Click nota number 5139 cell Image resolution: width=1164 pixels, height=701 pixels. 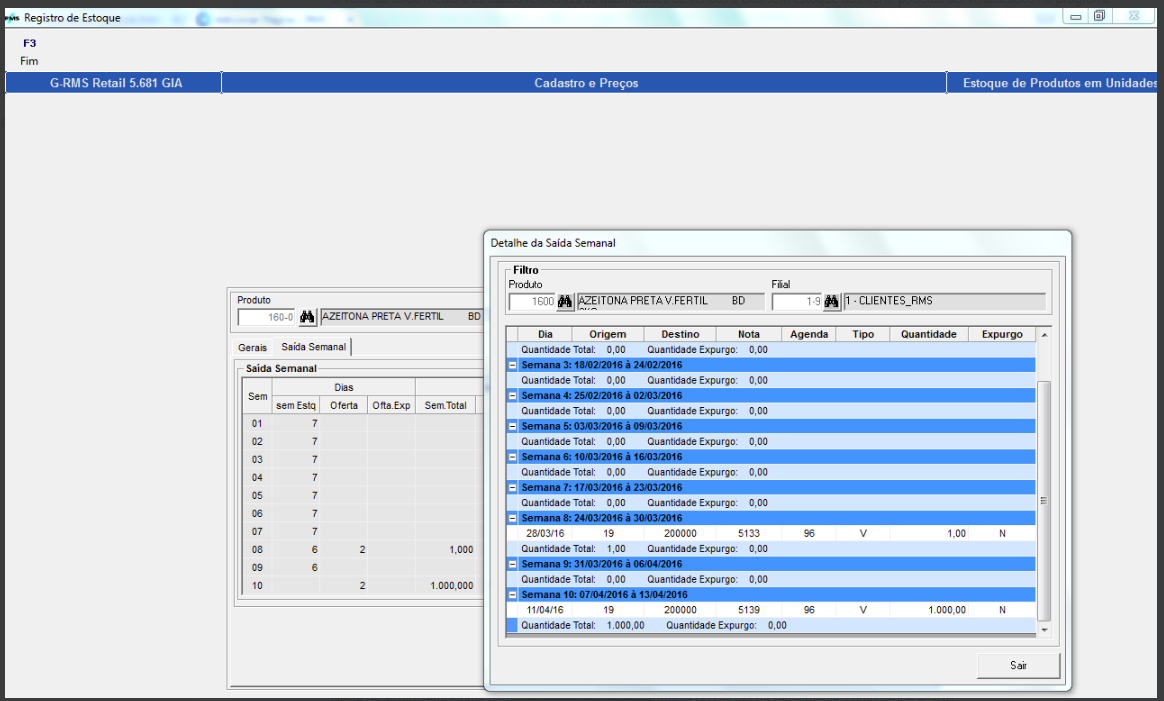point(748,610)
